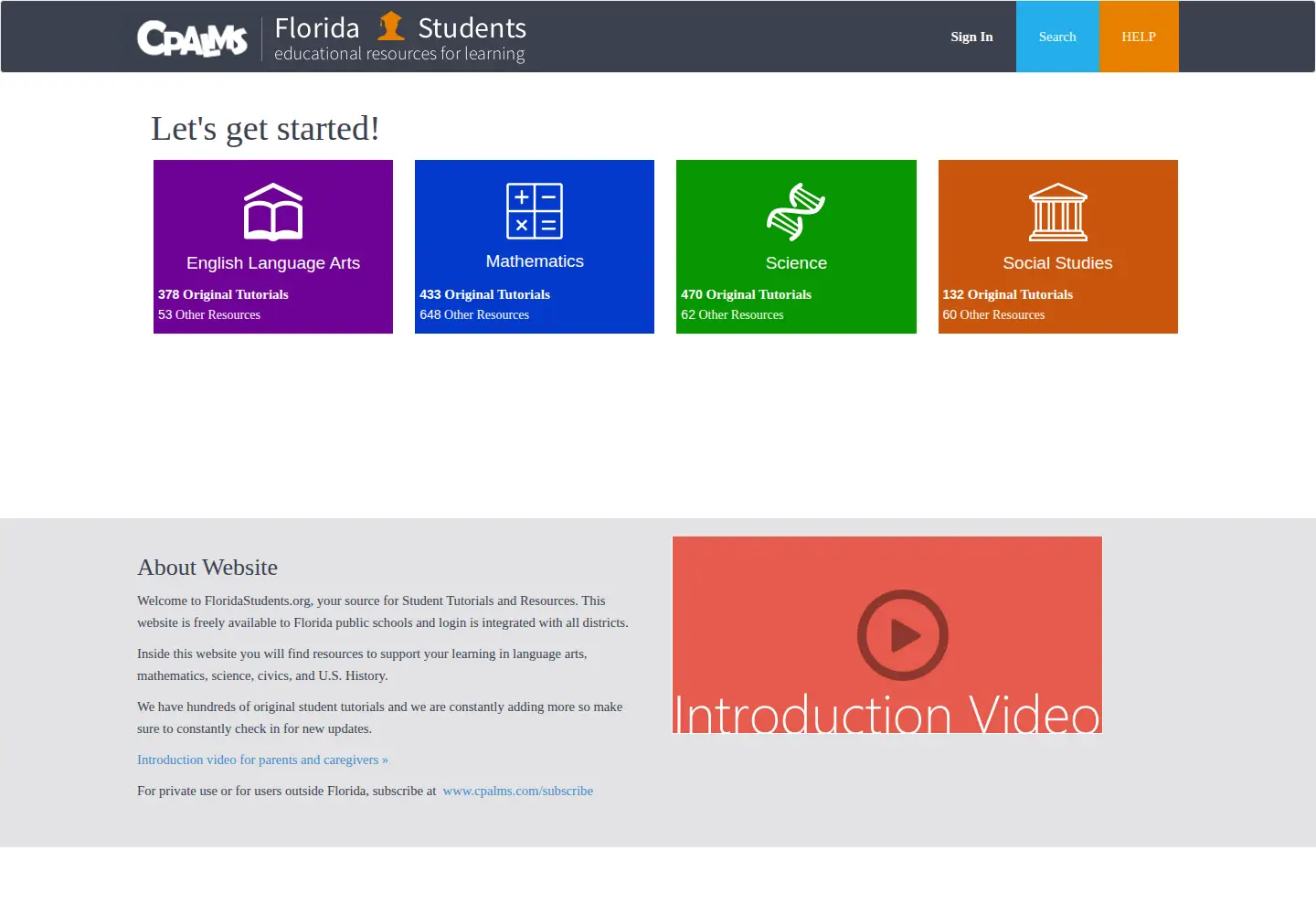Viewport: 1316px width, 914px height.
Task: Click the 'Let's get started!' heading
Action: [x=265, y=129]
